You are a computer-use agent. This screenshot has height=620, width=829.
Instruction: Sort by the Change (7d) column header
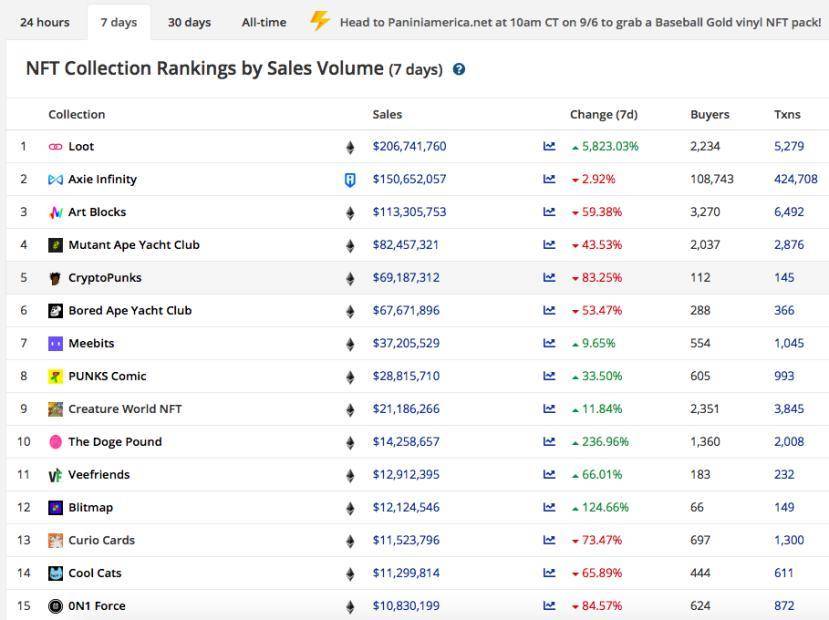[603, 114]
